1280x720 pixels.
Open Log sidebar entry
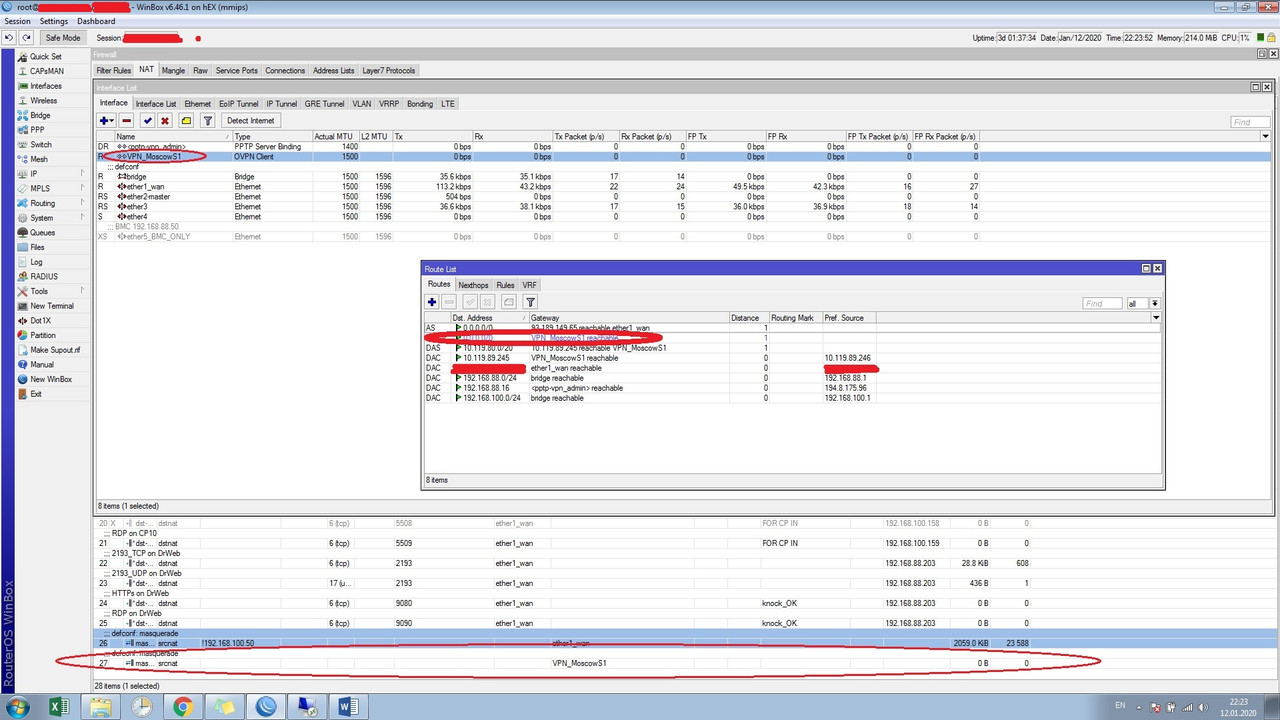[x=36, y=262]
